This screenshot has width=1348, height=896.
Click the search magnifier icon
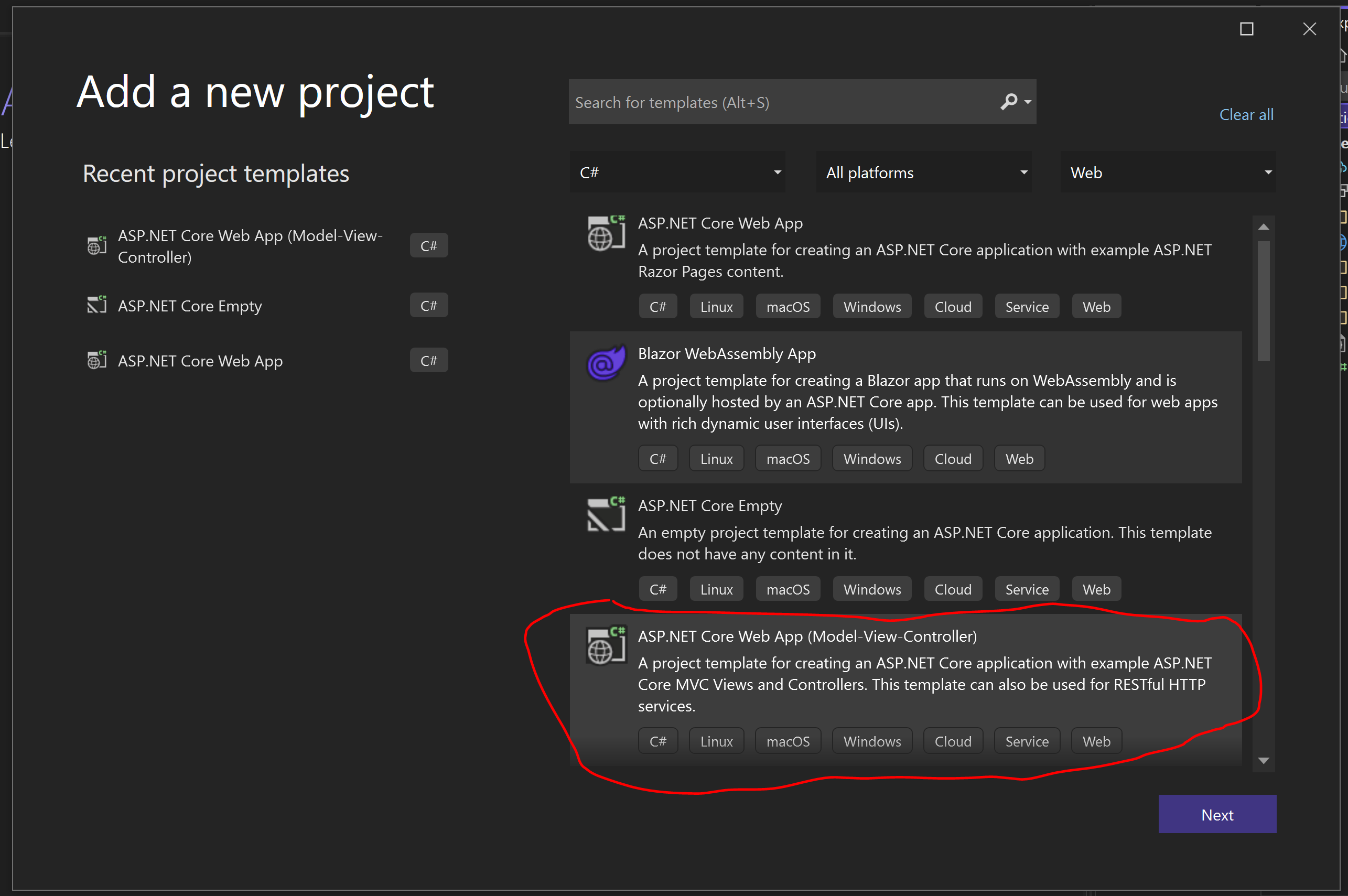1009,102
